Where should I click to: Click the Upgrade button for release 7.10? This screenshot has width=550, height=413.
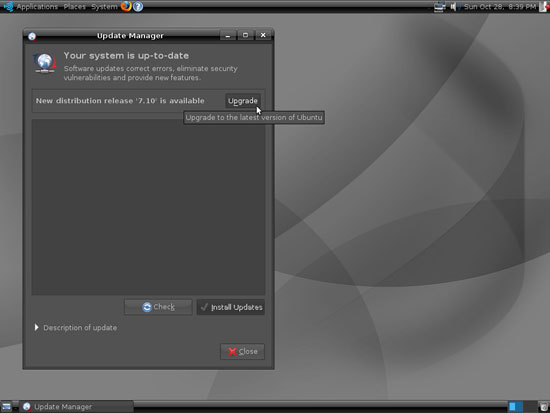pyautogui.click(x=243, y=101)
